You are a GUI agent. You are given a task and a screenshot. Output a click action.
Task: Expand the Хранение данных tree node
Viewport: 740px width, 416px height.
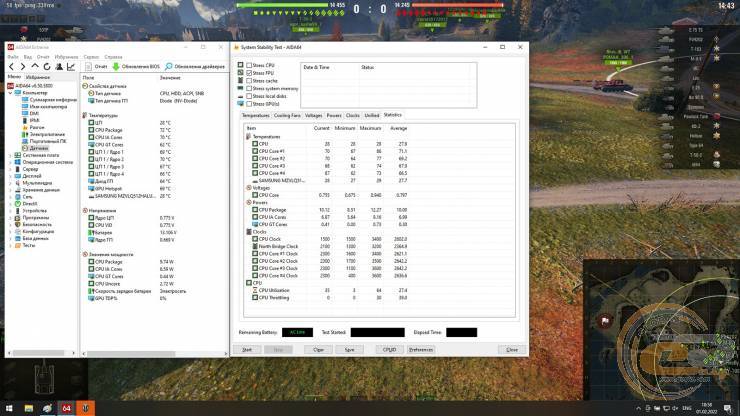[10, 190]
